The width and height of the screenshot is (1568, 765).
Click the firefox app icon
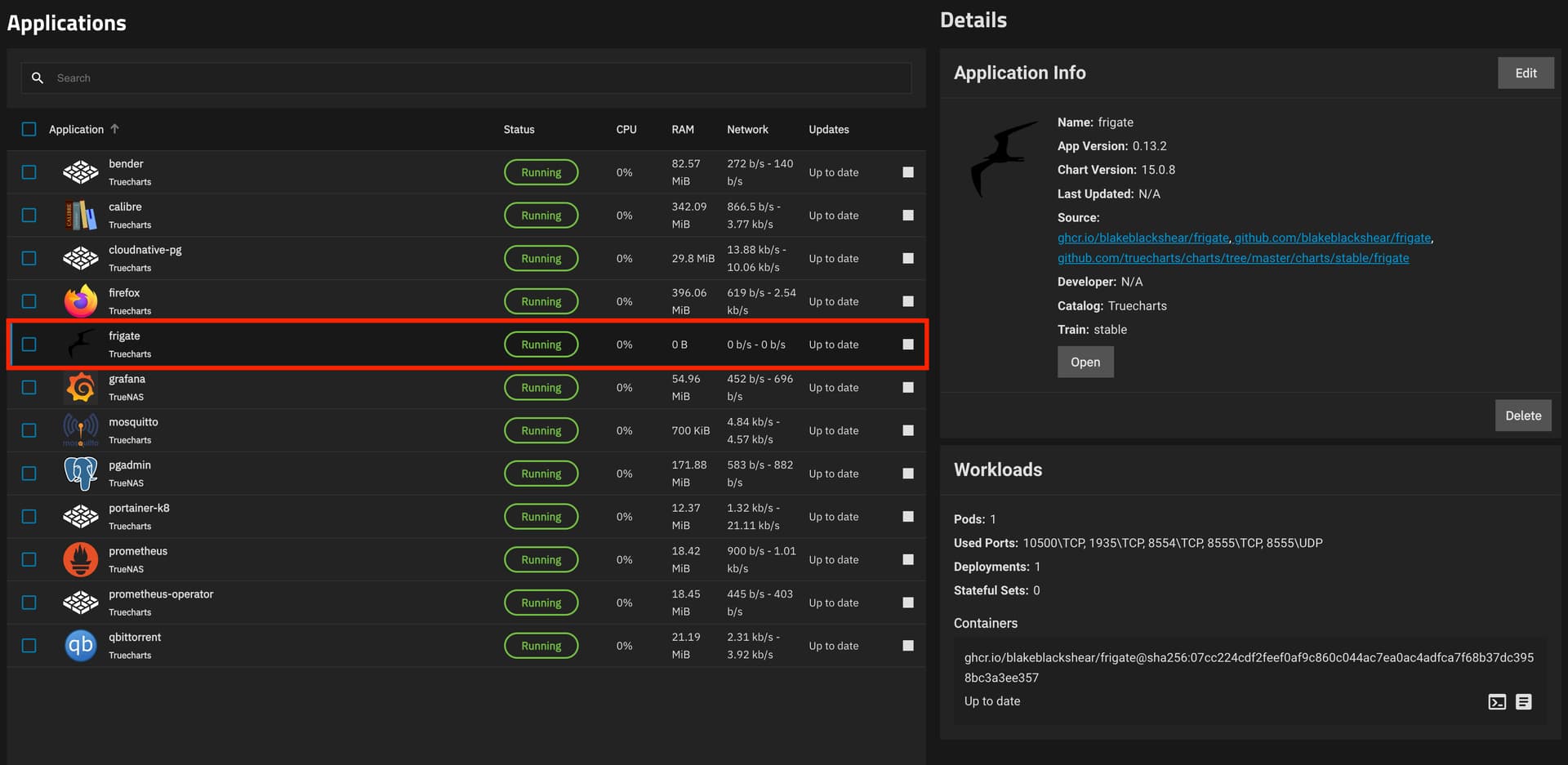point(81,301)
